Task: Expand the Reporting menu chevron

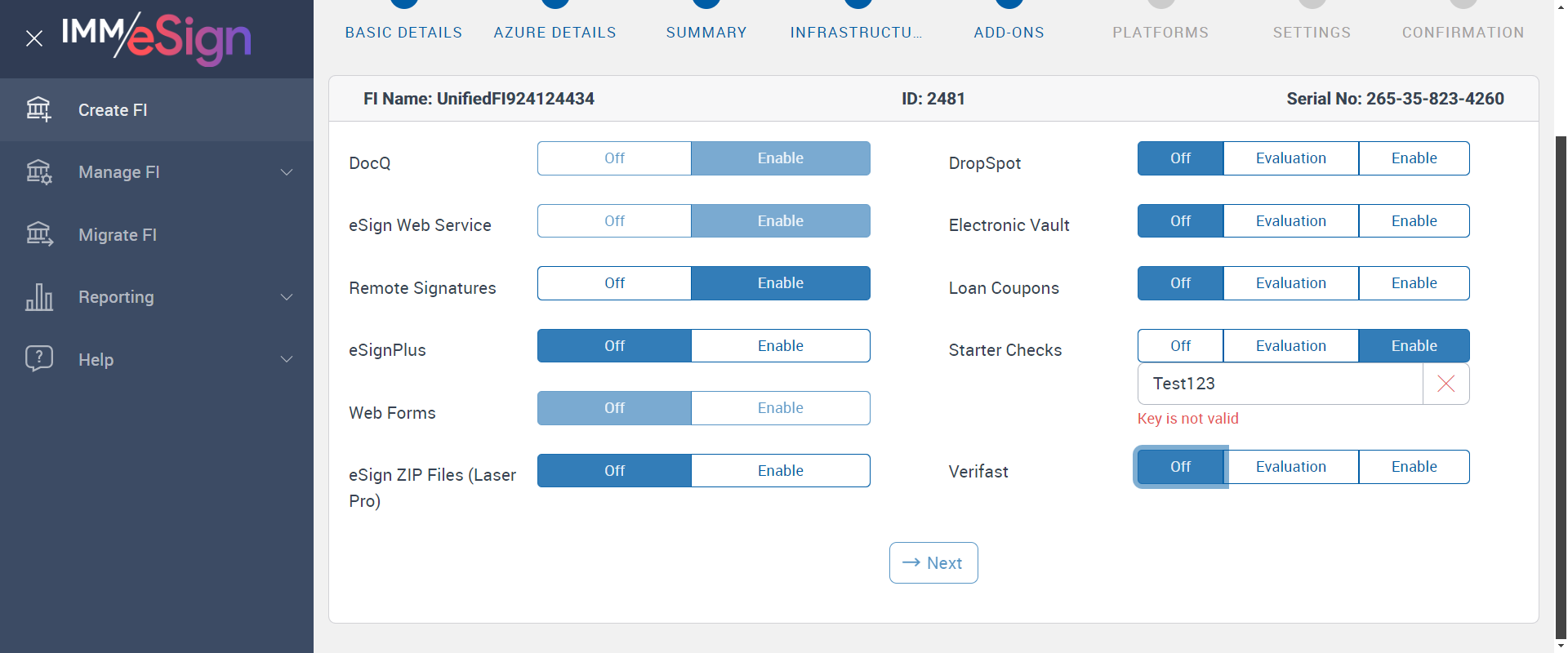Action: [287, 297]
